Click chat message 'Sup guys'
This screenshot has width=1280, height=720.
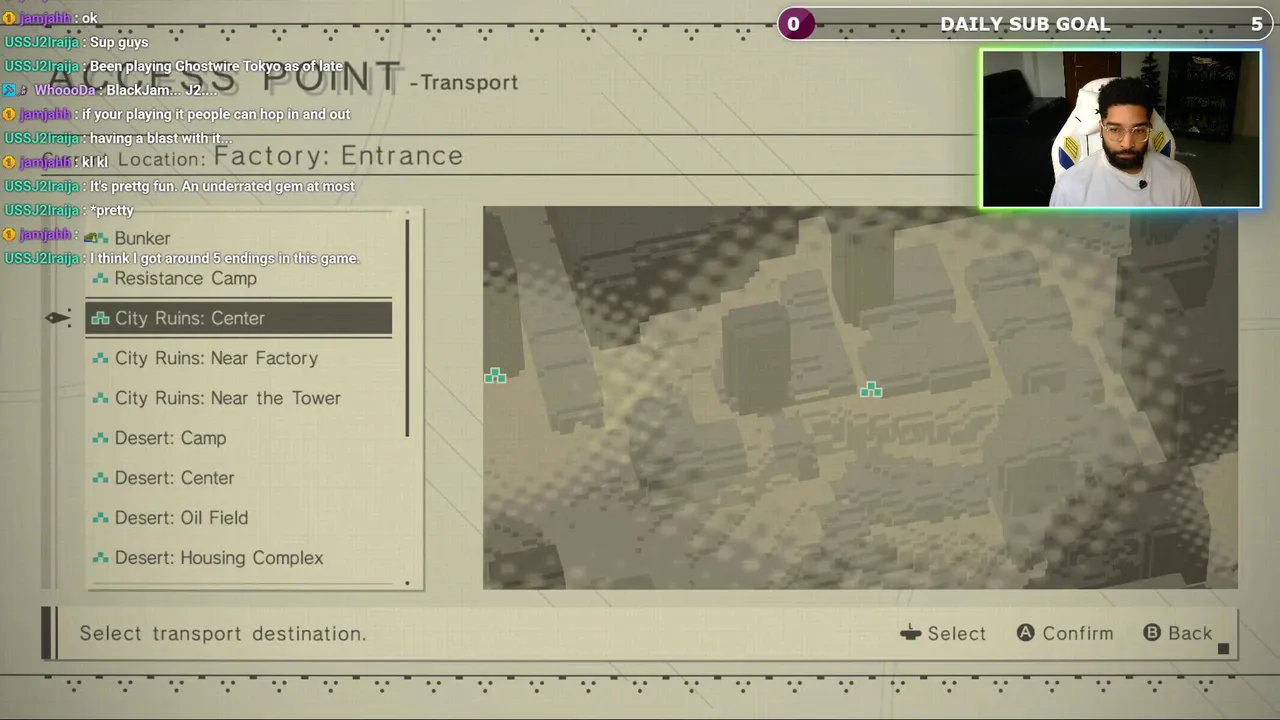point(119,42)
